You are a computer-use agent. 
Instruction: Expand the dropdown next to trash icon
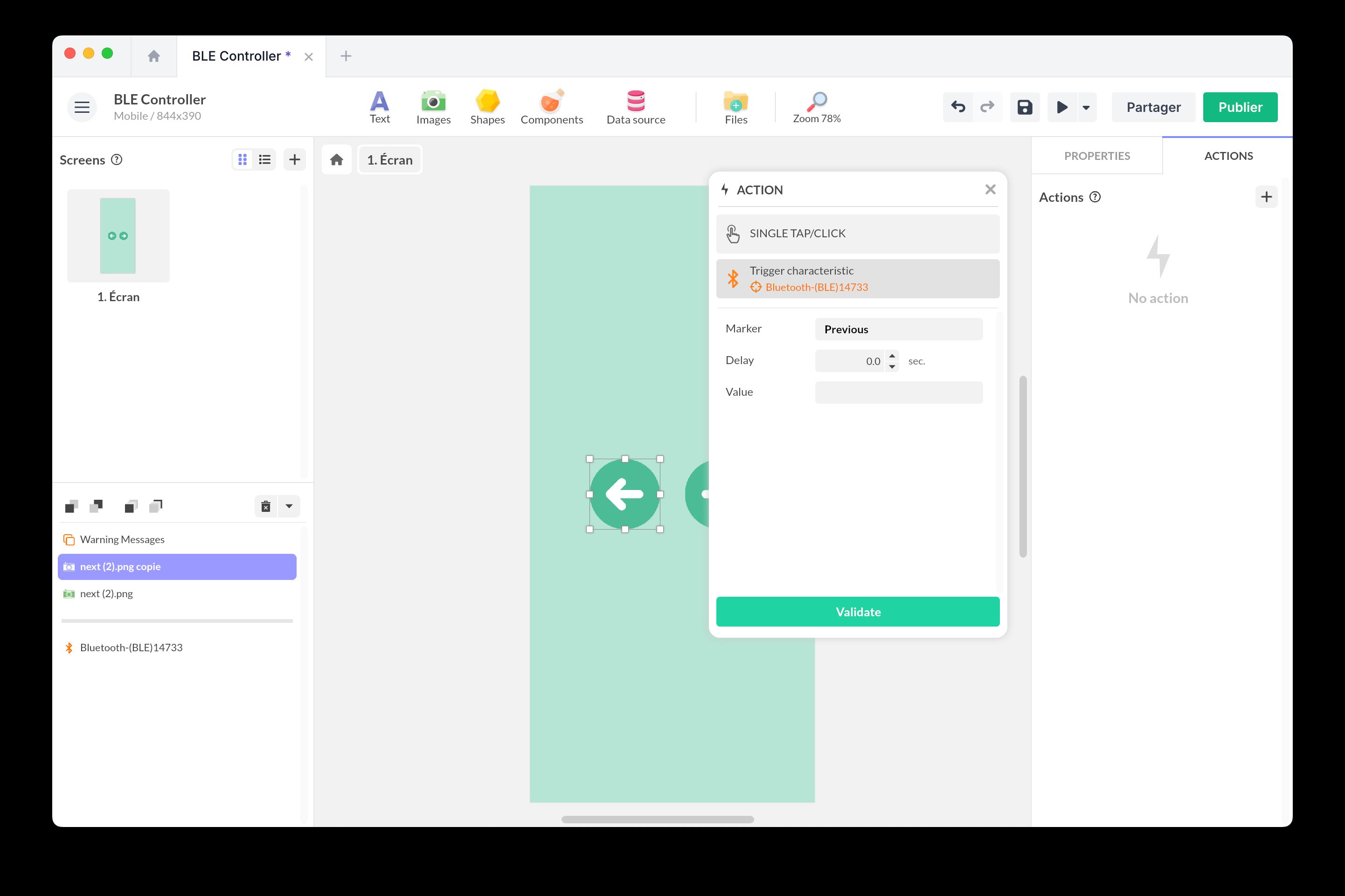tap(289, 506)
